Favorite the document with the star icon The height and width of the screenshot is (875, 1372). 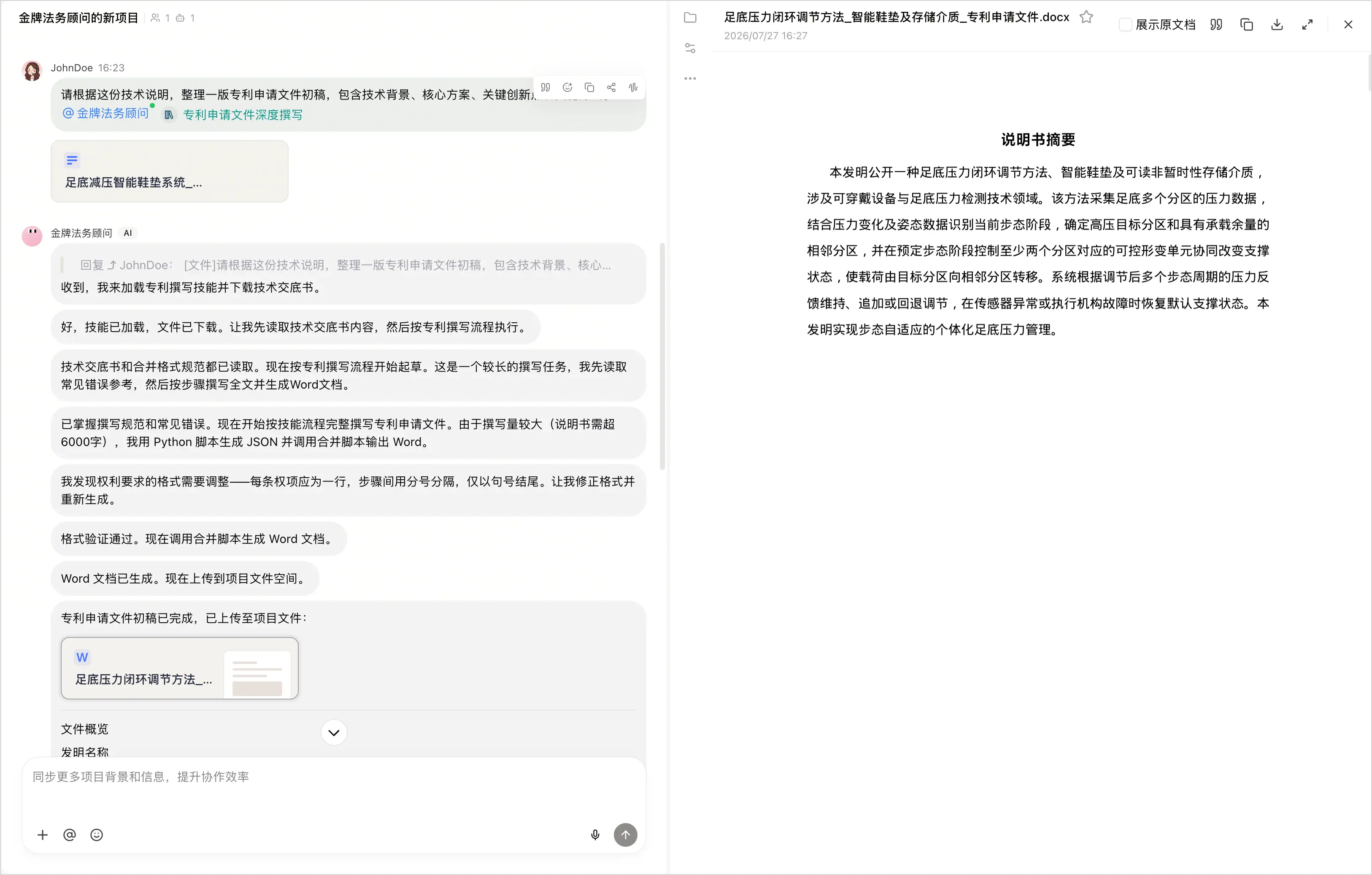1086,17
